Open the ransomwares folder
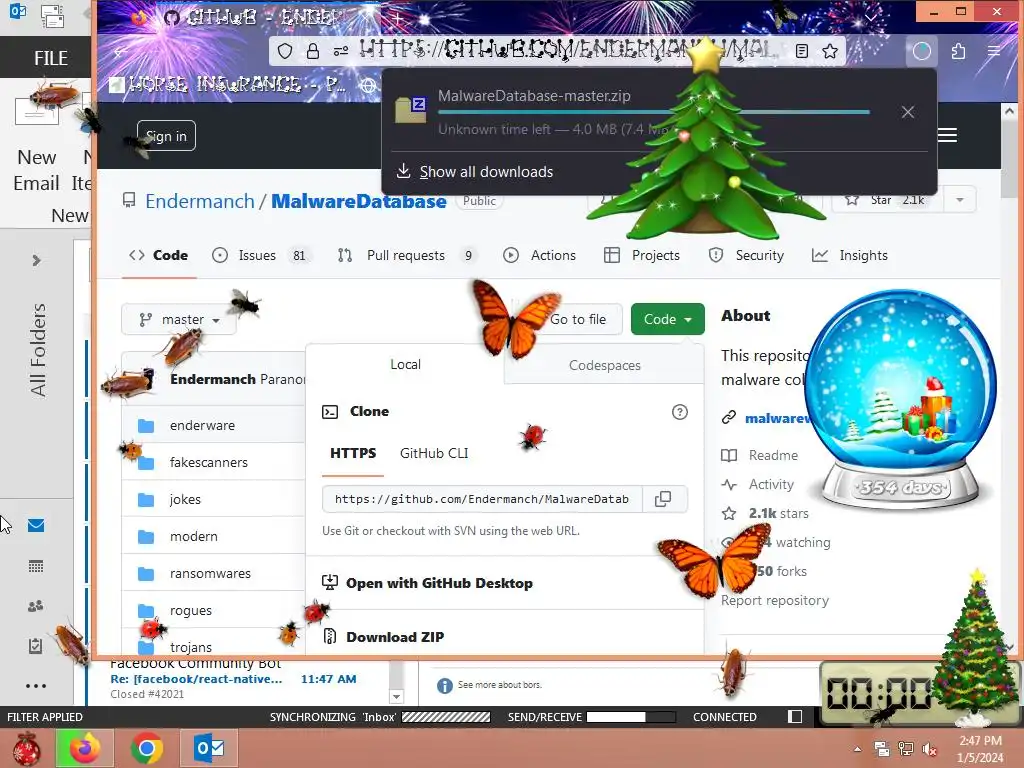 point(210,573)
